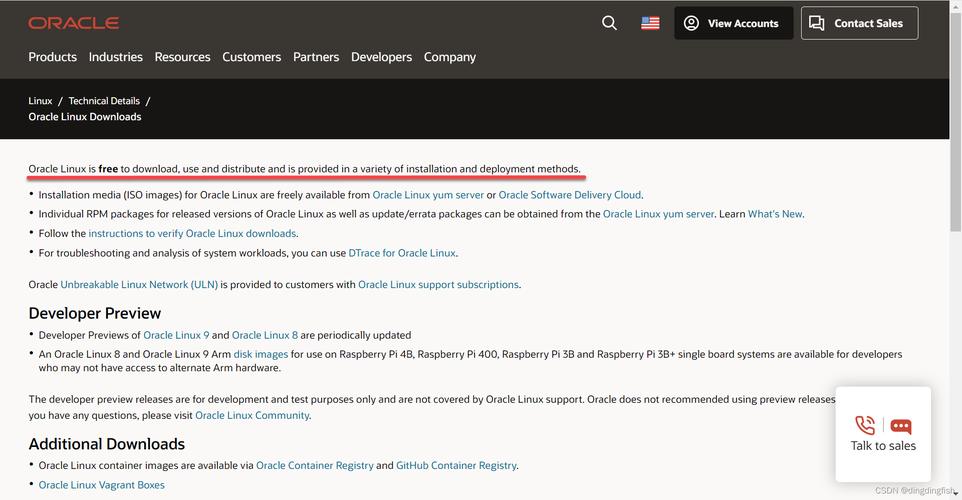This screenshot has height=500, width=962.
Task: Open instructions to verify Oracle Linux downloads
Action: click(x=192, y=234)
